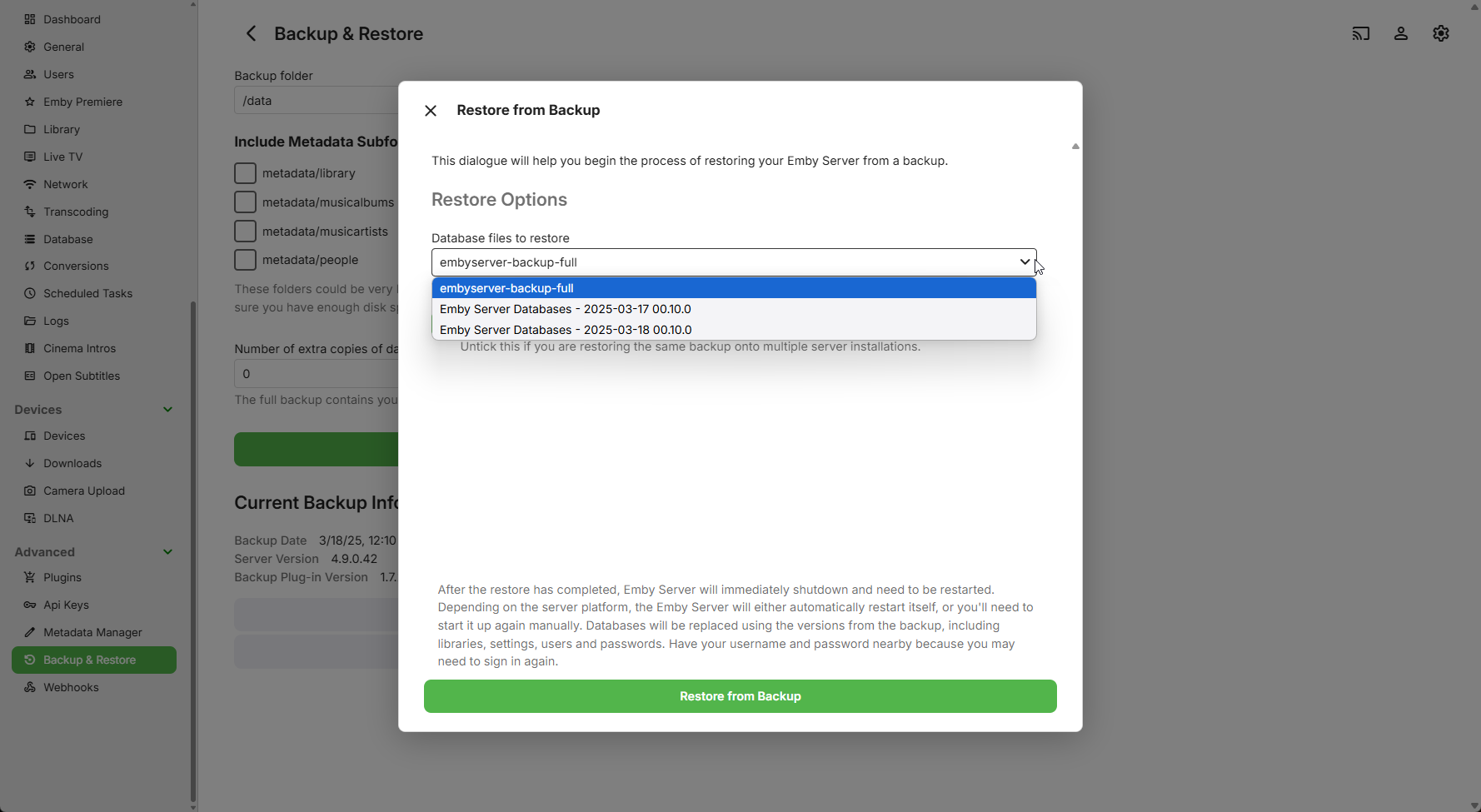This screenshot has height=812, width=1481.
Task: Go to Metadata Manager page
Action: click(x=92, y=632)
